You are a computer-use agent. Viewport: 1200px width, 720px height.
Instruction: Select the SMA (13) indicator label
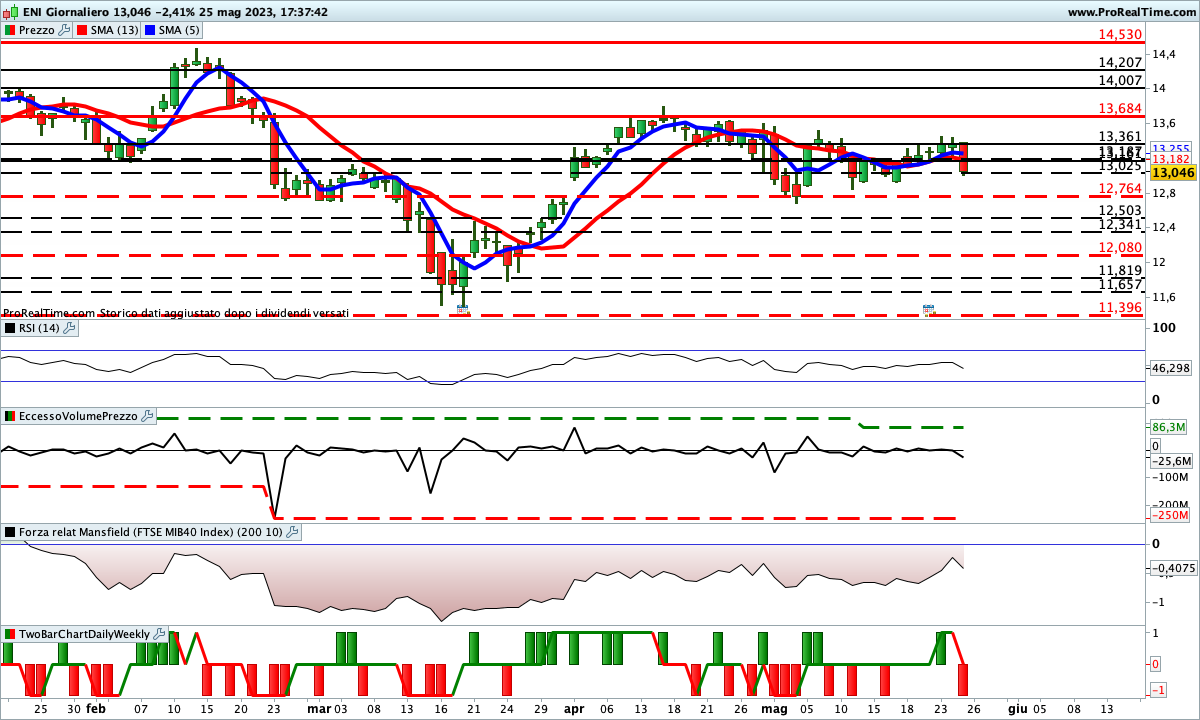(115, 30)
